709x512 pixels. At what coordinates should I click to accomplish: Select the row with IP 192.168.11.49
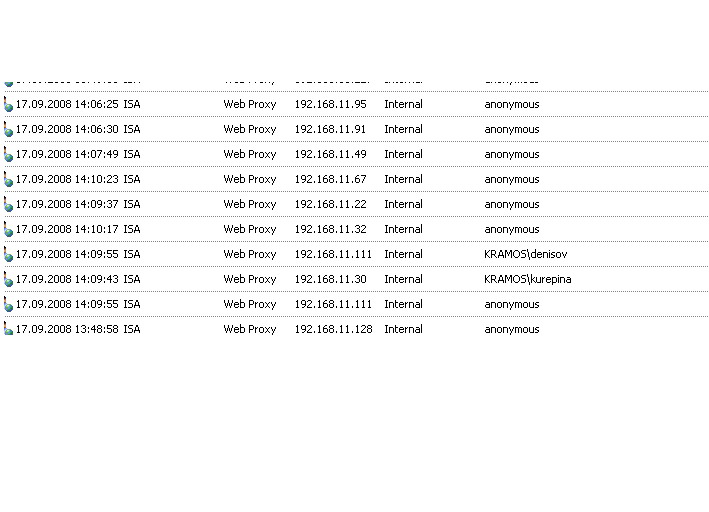[x=356, y=154]
